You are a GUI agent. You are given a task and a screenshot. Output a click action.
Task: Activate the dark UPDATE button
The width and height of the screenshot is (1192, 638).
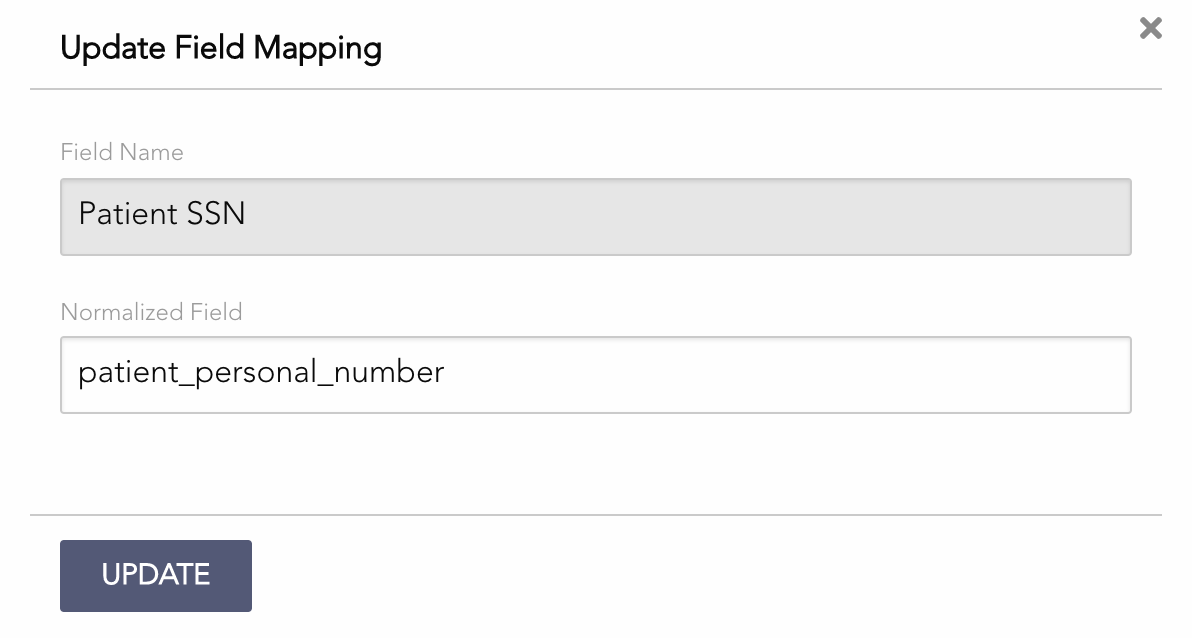click(x=155, y=575)
